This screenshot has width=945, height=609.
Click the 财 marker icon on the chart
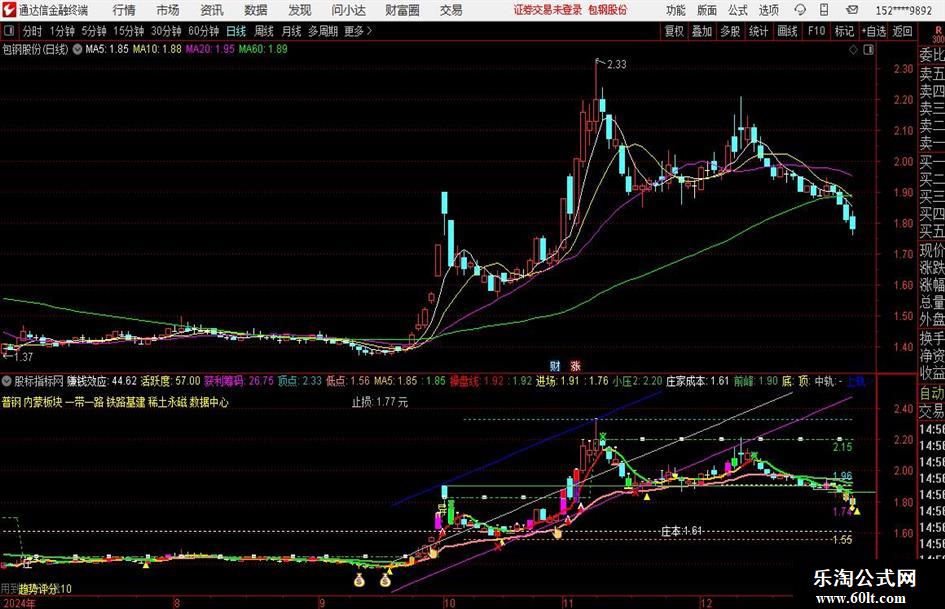coord(555,365)
